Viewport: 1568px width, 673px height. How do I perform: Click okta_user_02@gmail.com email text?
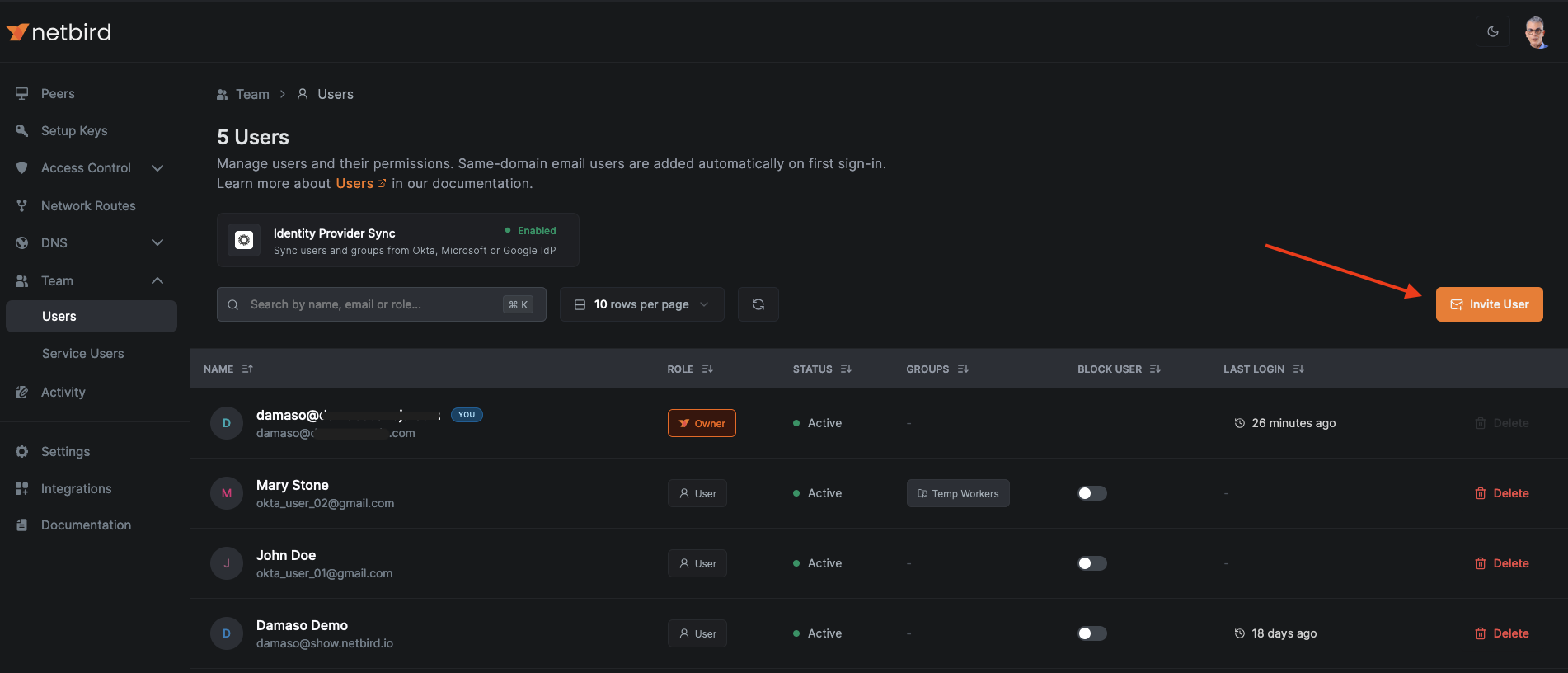[x=325, y=504]
